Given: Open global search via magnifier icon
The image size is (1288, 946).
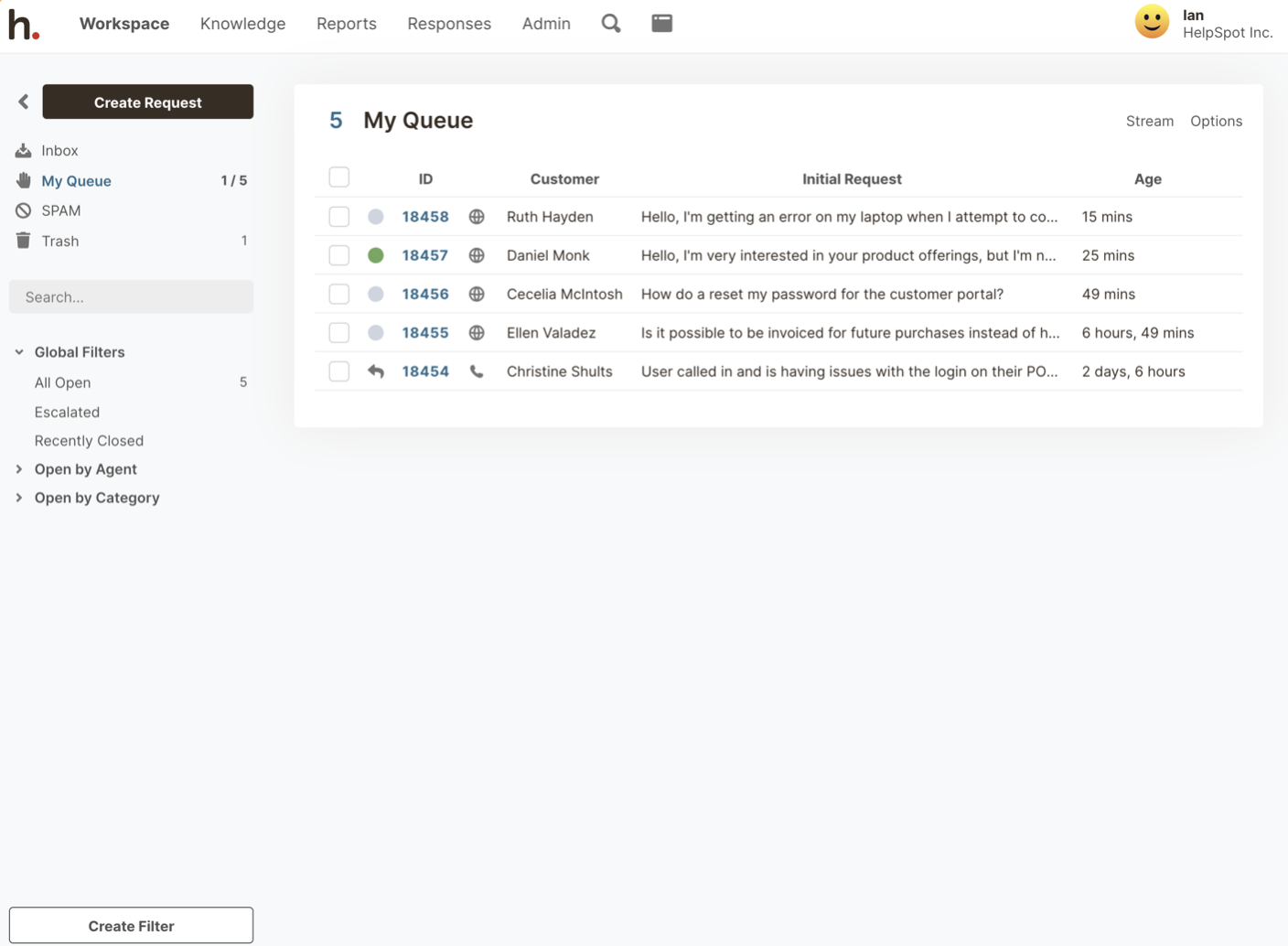Looking at the screenshot, I should click(x=610, y=23).
